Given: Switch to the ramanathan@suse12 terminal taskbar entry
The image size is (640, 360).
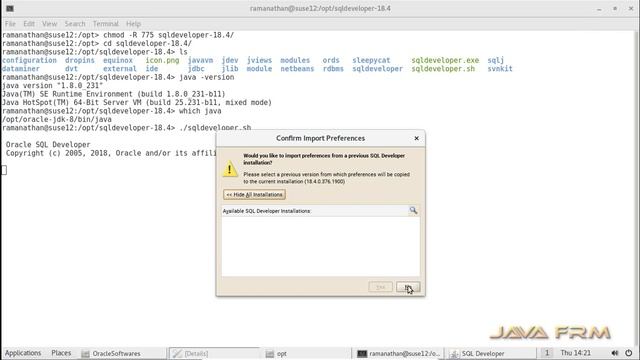Looking at the screenshot, I should pyautogui.click(x=398, y=353).
